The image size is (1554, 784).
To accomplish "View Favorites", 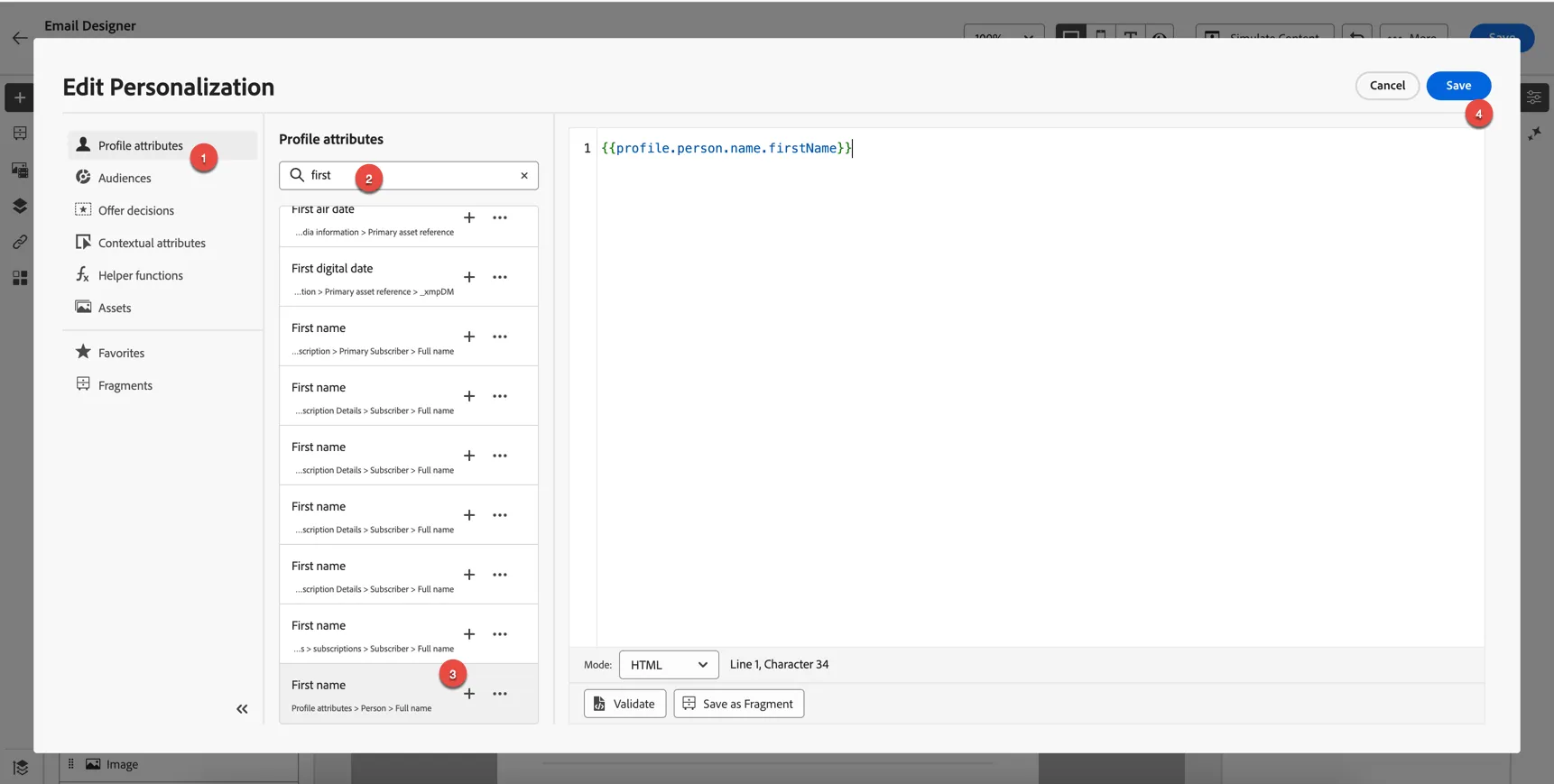I will click(x=162, y=353).
